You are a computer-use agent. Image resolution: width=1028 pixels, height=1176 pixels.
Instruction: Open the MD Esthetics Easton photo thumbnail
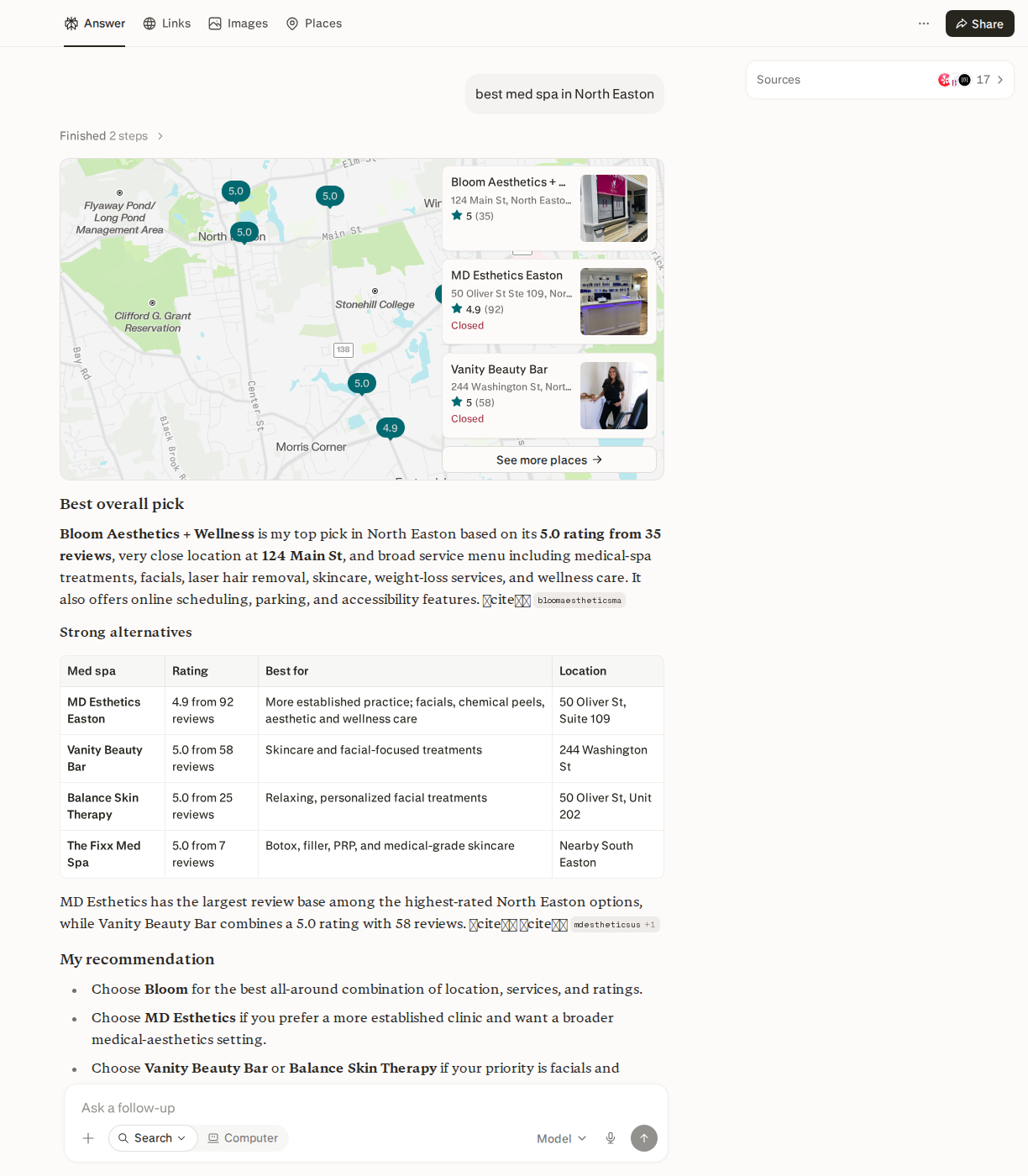[x=614, y=302]
